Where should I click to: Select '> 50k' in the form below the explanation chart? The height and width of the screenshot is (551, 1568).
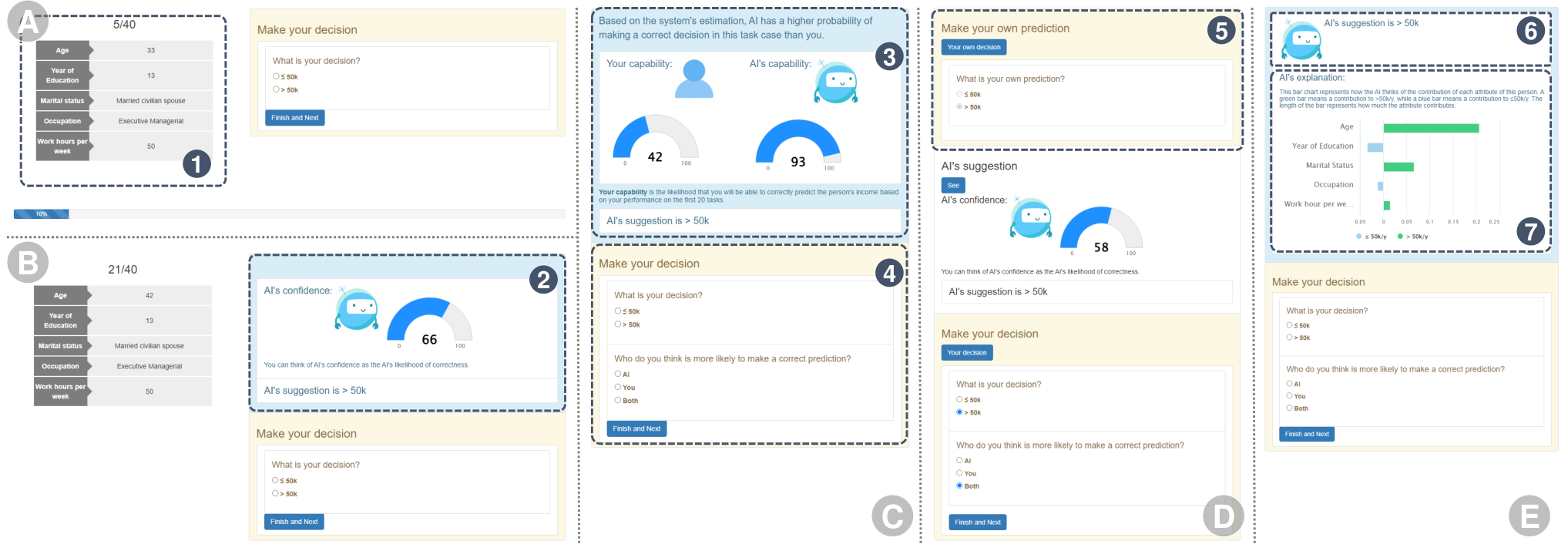point(1289,337)
